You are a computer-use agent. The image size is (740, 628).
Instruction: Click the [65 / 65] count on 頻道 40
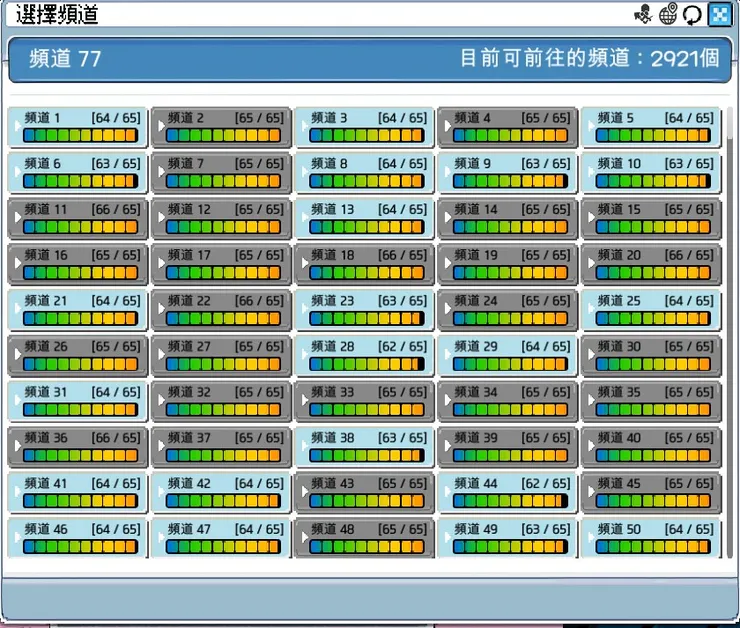pos(689,438)
